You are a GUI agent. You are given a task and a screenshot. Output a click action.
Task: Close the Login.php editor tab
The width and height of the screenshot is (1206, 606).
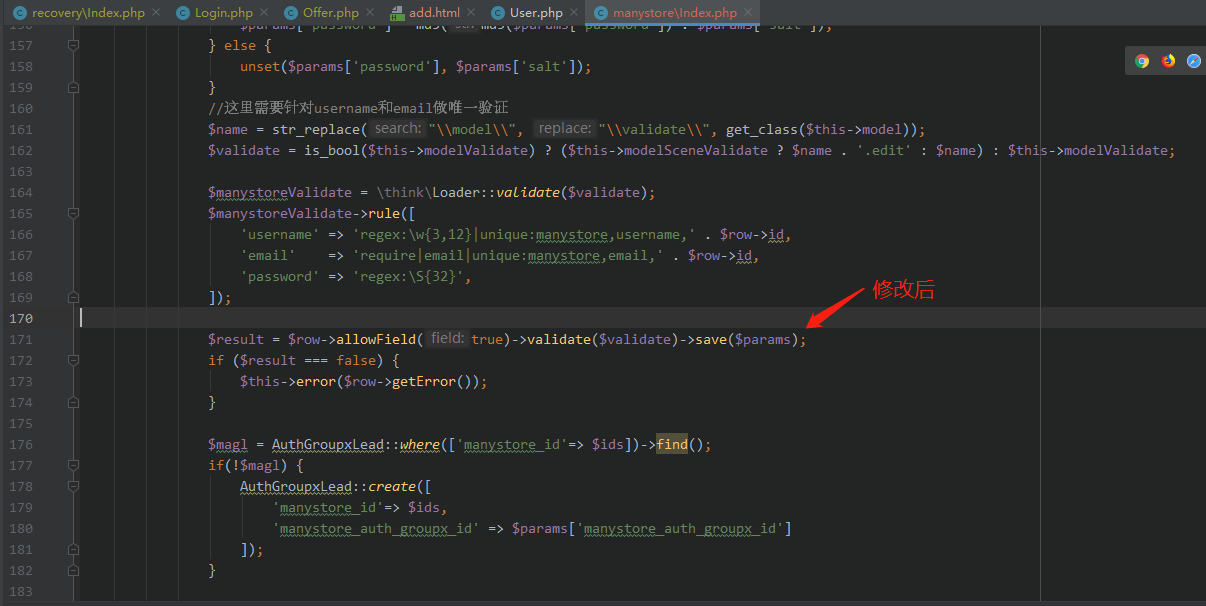click(x=263, y=13)
